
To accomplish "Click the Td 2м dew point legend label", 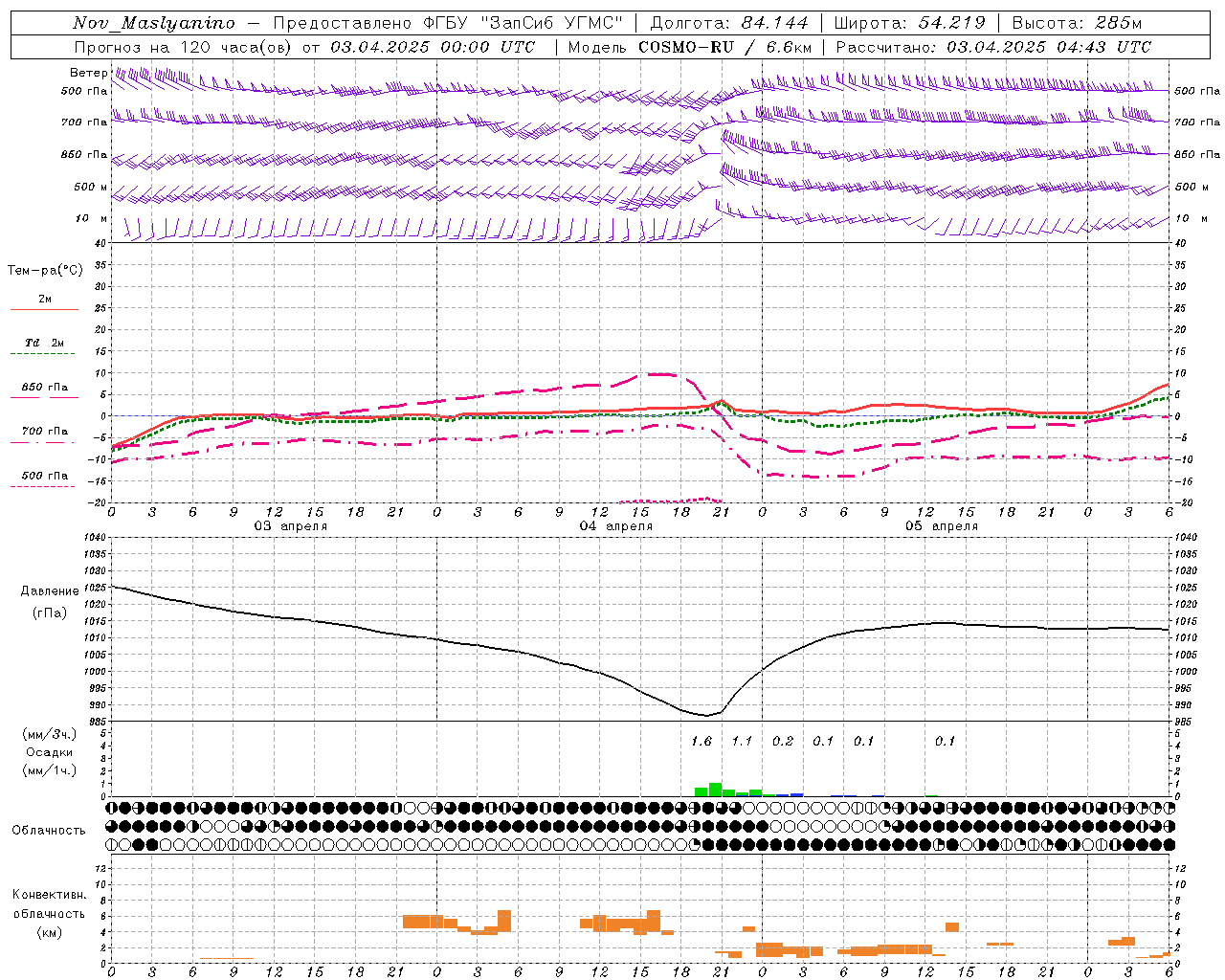I will tap(45, 343).
